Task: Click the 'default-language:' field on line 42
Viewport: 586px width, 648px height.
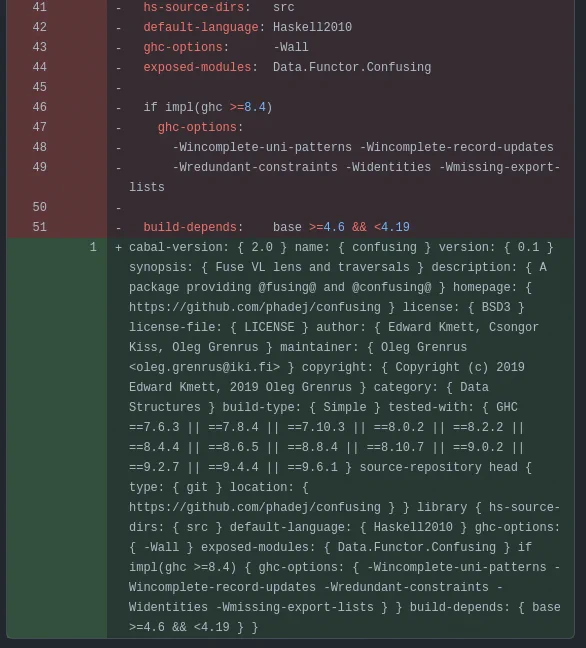Action: point(204,27)
